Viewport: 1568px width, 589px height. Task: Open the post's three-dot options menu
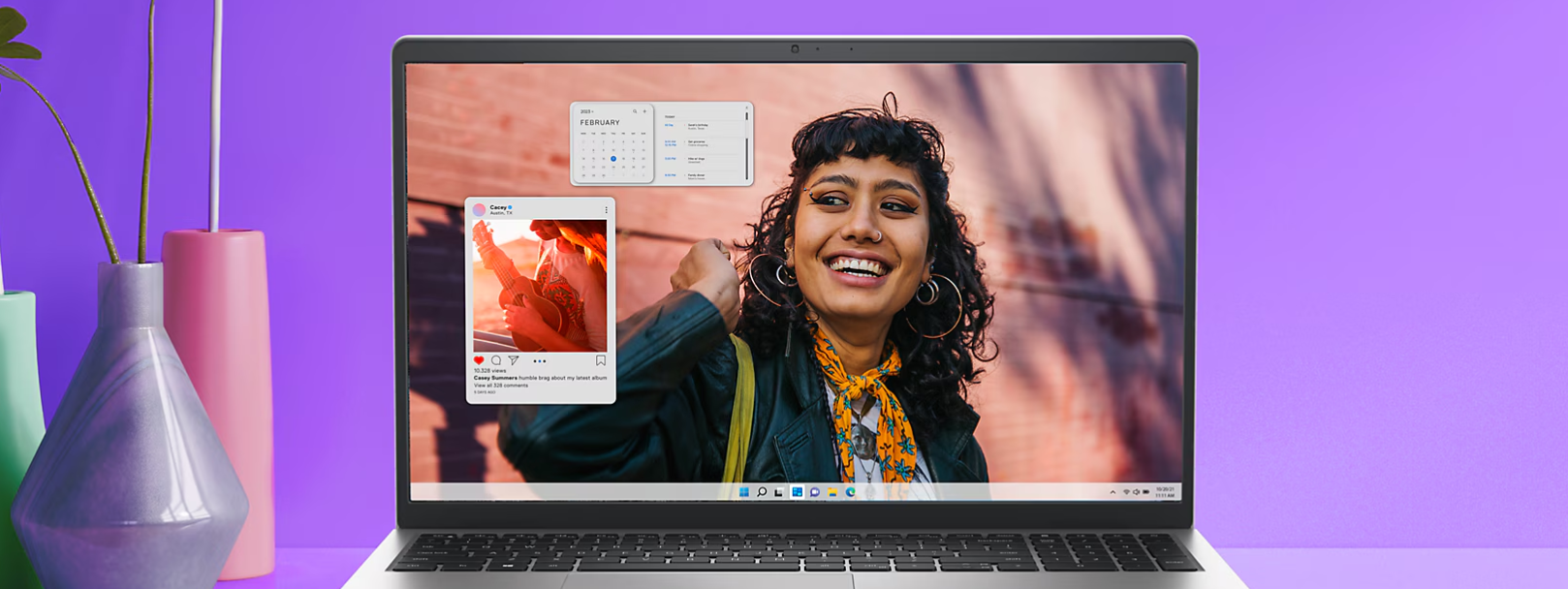point(607,209)
